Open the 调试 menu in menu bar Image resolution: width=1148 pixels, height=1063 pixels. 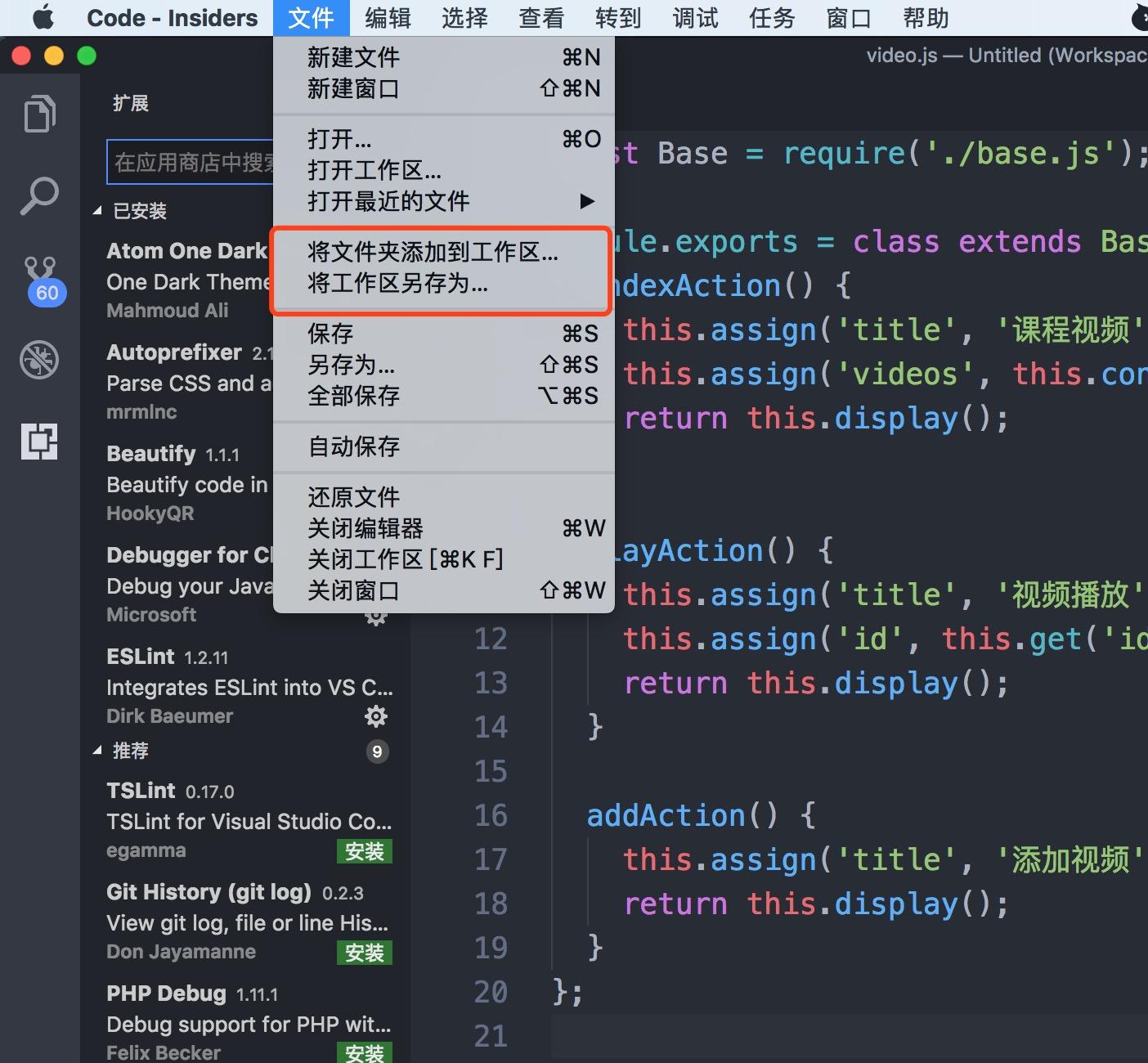click(x=695, y=18)
